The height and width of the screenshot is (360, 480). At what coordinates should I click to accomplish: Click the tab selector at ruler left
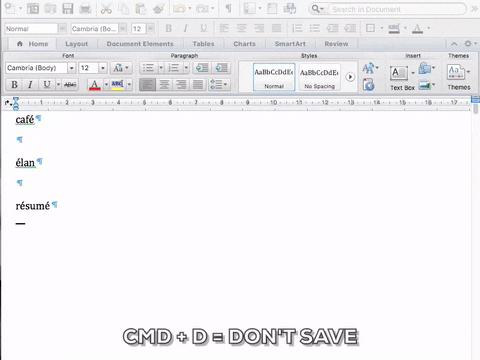(x=7, y=103)
